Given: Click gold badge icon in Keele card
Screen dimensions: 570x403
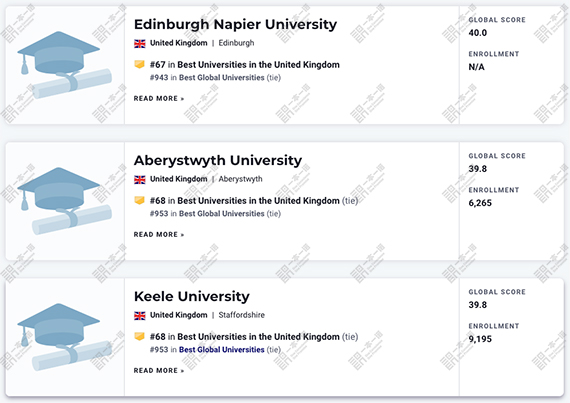Looking at the screenshot, I should point(140,336).
